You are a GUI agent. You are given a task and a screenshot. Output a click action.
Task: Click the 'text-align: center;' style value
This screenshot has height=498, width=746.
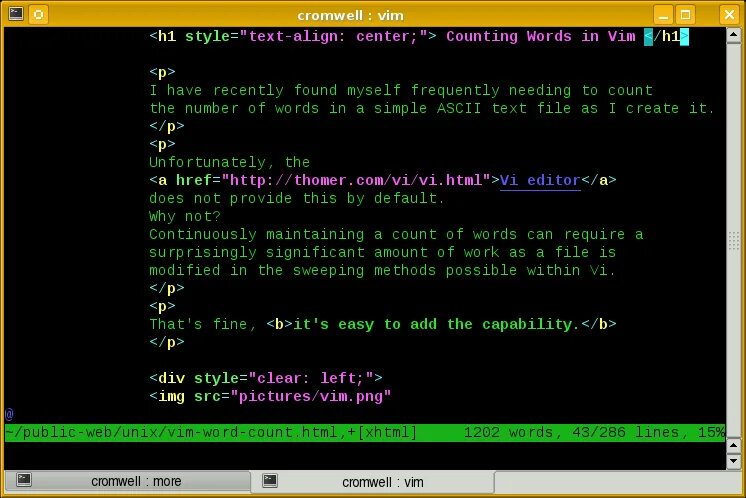point(333,37)
